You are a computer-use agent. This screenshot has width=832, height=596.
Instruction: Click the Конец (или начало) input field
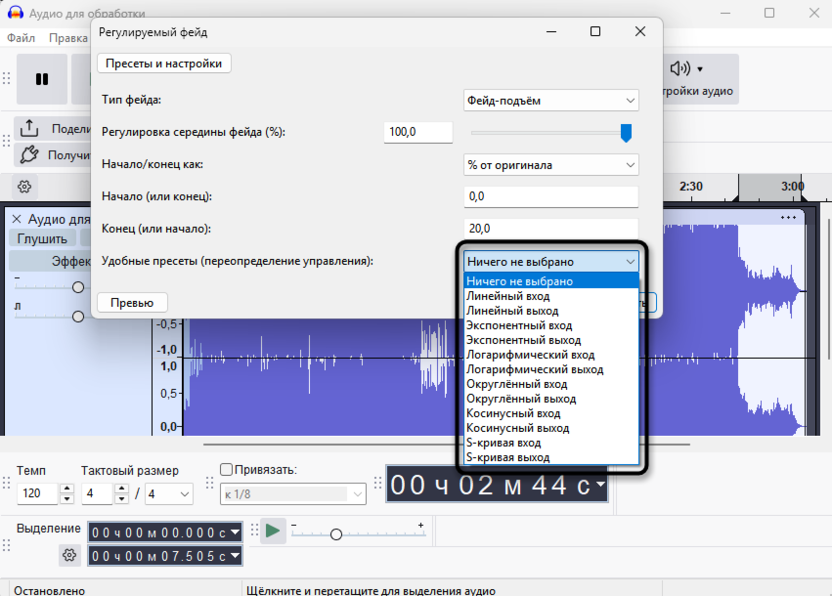pyautogui.click(x=551, y=229)
